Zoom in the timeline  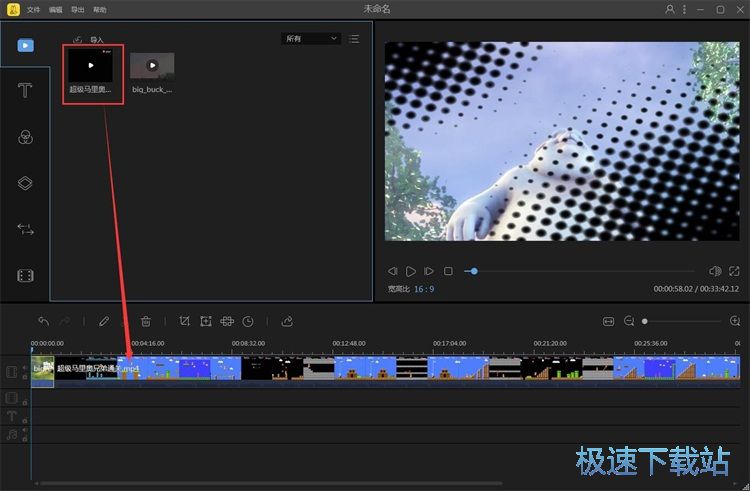(x=735, y=321)
